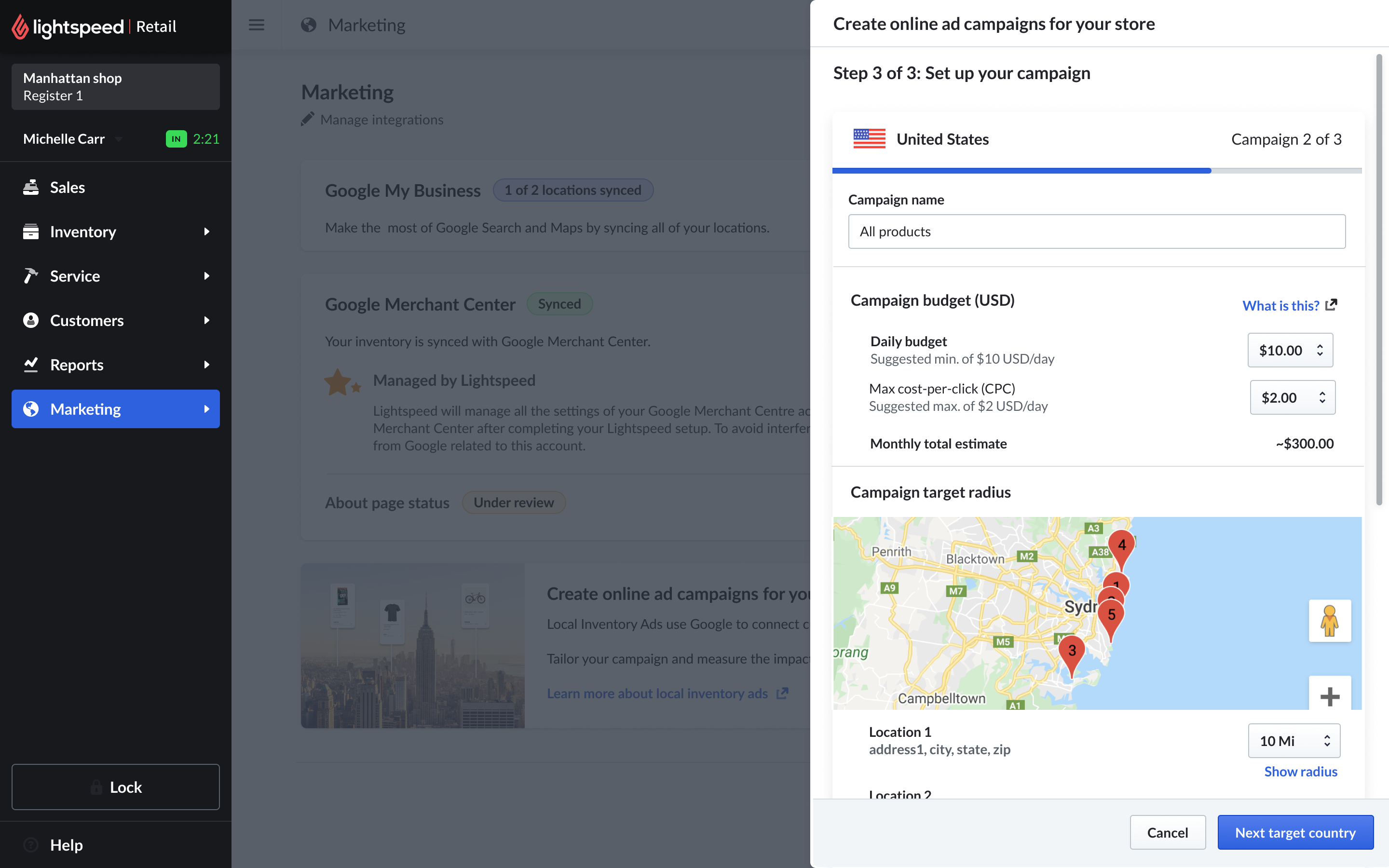Open the What is this? link
Screen dimensions: 1389x868
tap(1281, 305)
